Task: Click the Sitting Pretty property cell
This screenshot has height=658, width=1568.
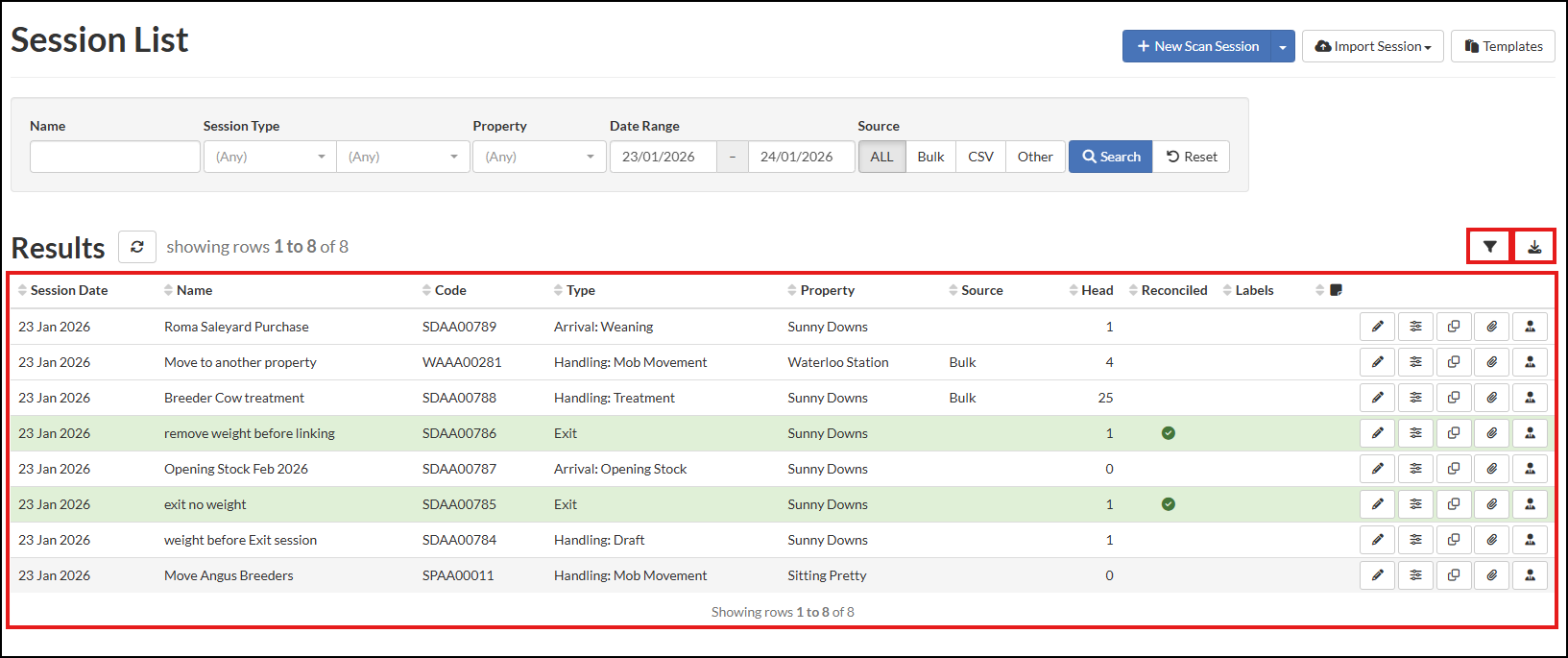Action: (x=827, y=575)
